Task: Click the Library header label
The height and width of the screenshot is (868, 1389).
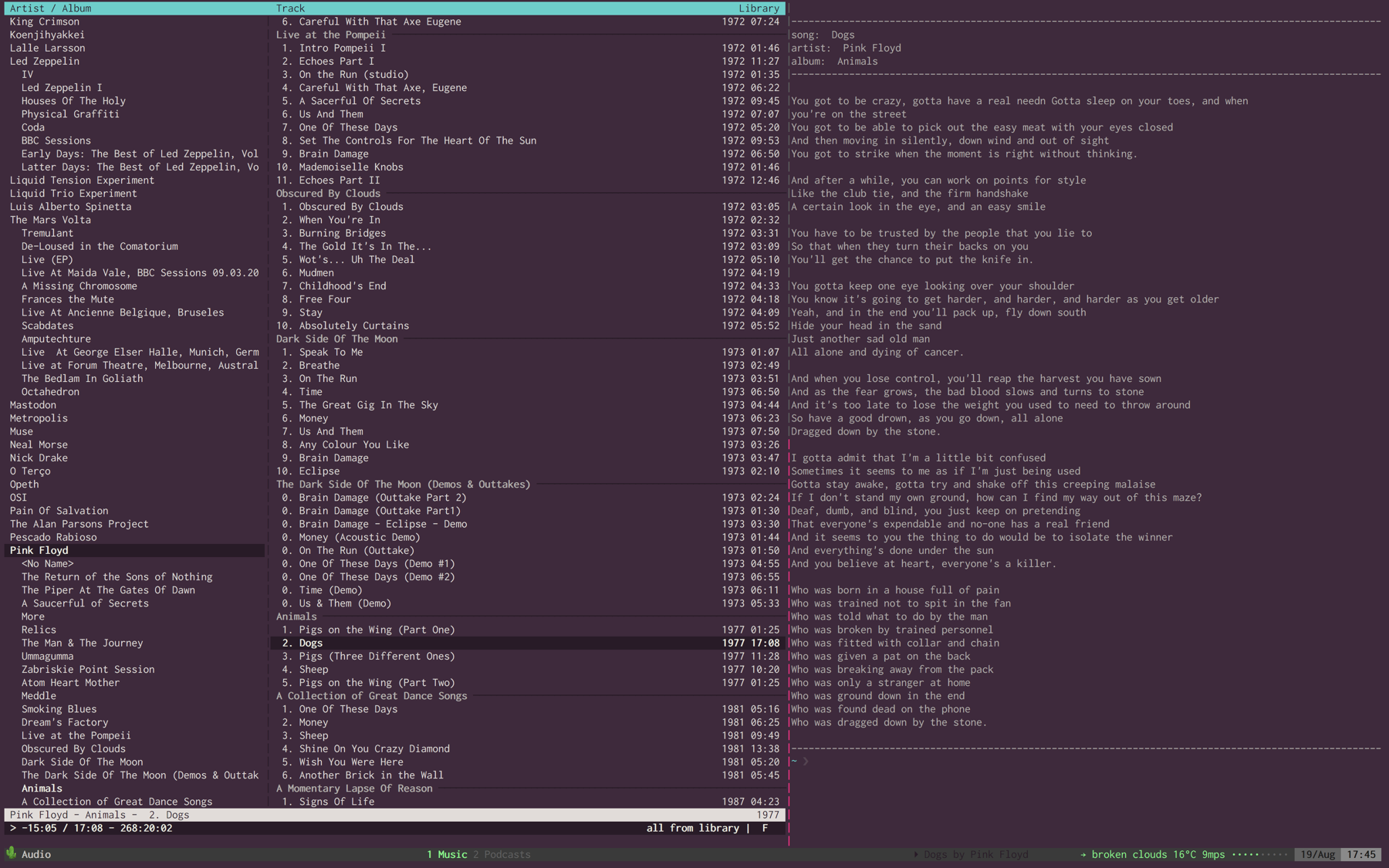Action: tap(759, 8)
